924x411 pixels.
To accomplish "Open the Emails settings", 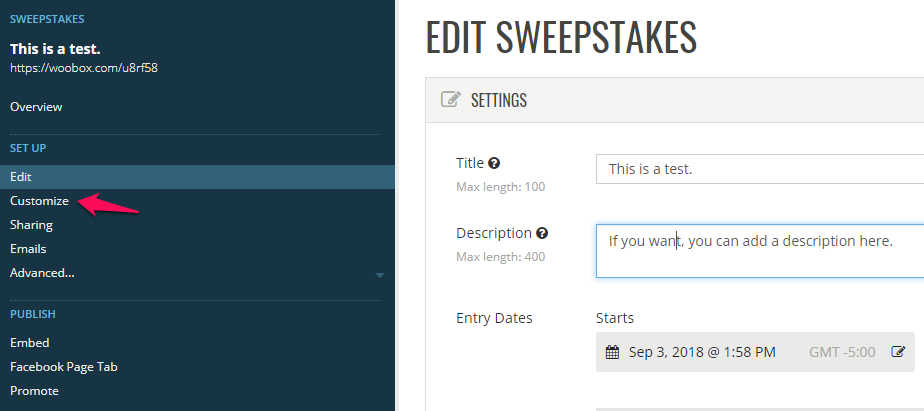I will tap(28, 249).
